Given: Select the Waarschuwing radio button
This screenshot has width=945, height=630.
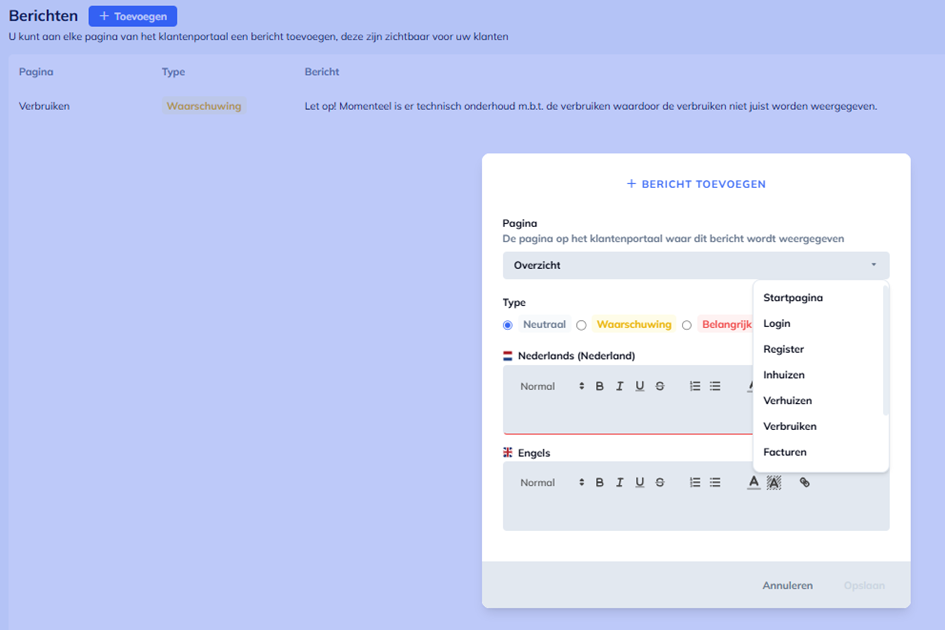Looking at the screenshot, I should point(581,325).
